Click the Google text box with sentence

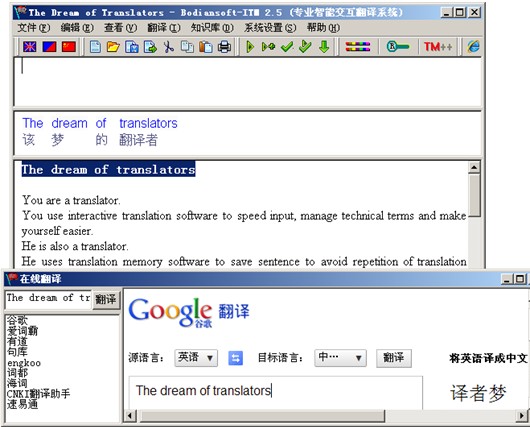point(275,392)
